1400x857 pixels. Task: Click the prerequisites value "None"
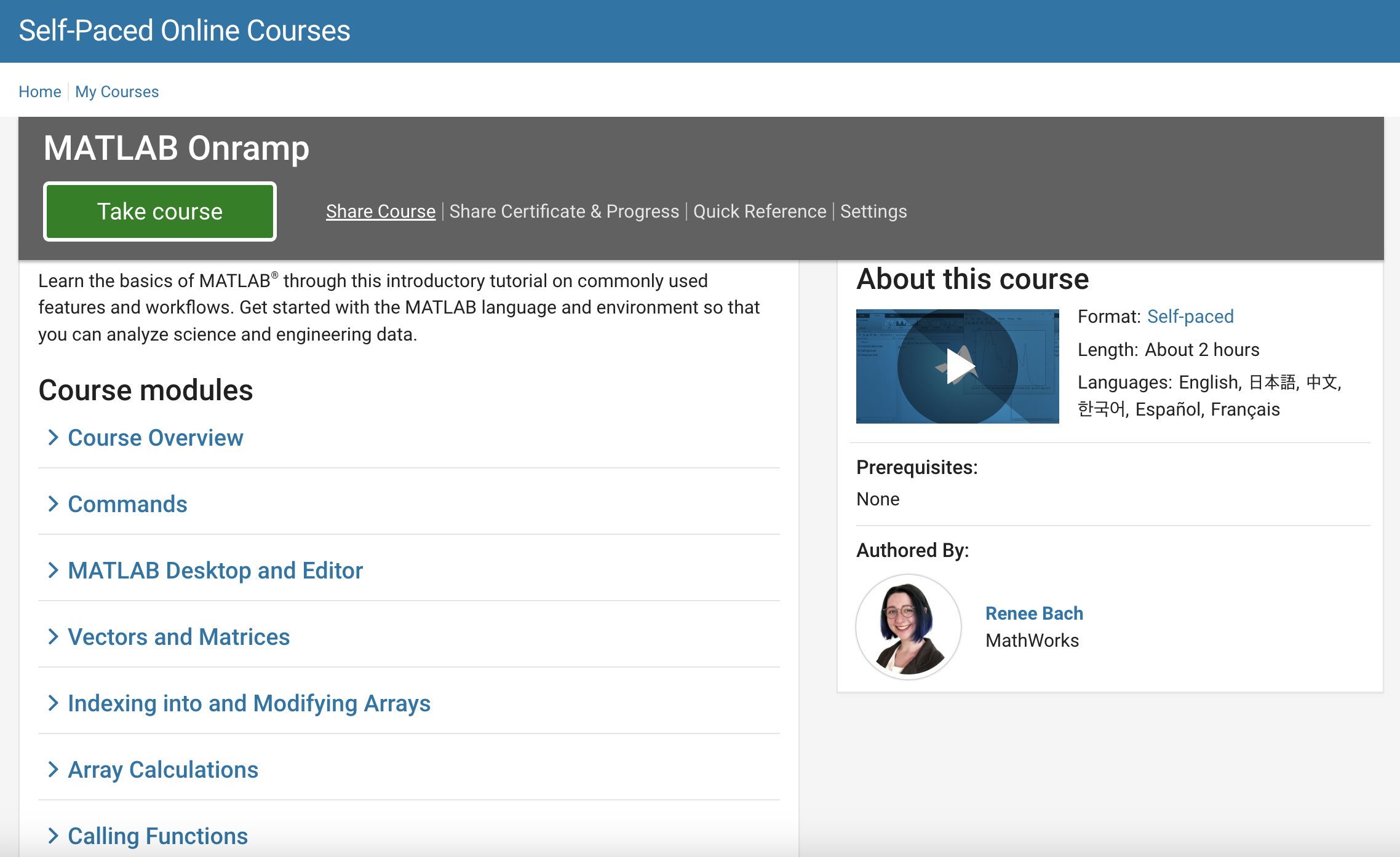click(878, 499)
